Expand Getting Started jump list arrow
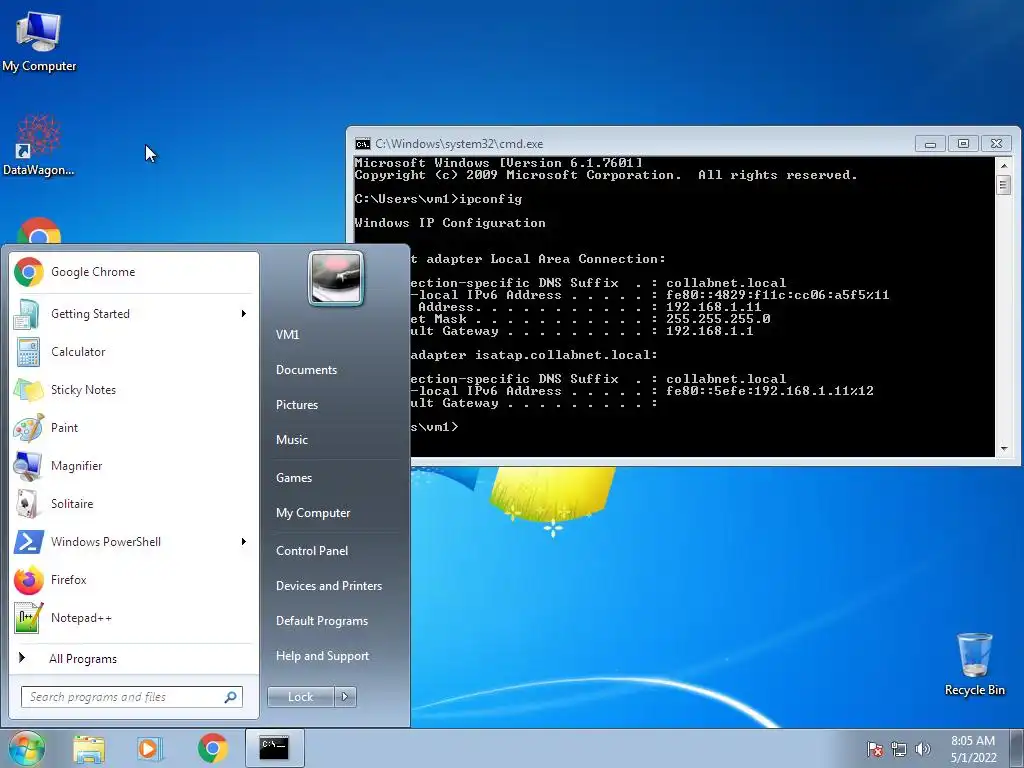 [x=244, y=314]
